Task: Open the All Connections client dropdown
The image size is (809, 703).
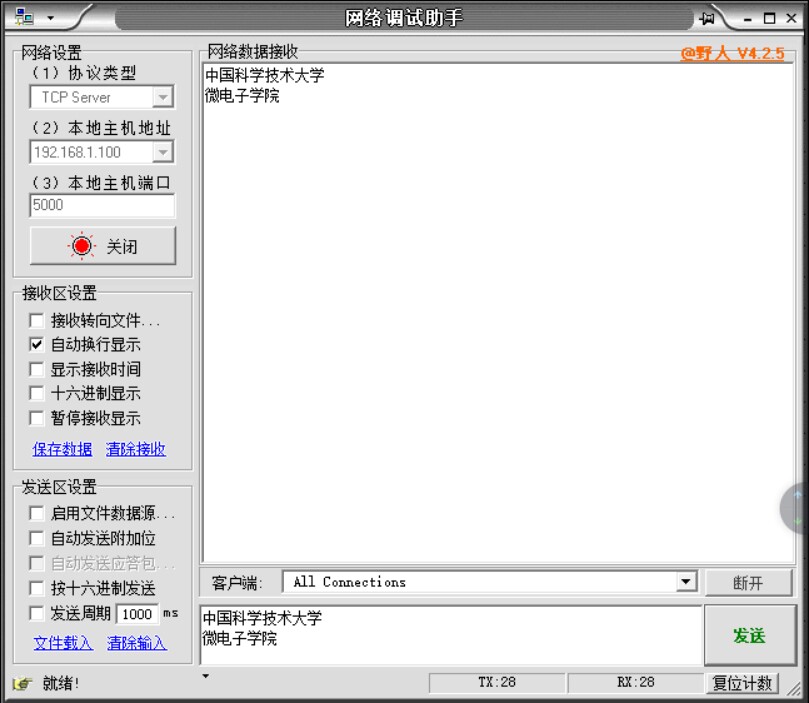Action: [x=686, y=582]
